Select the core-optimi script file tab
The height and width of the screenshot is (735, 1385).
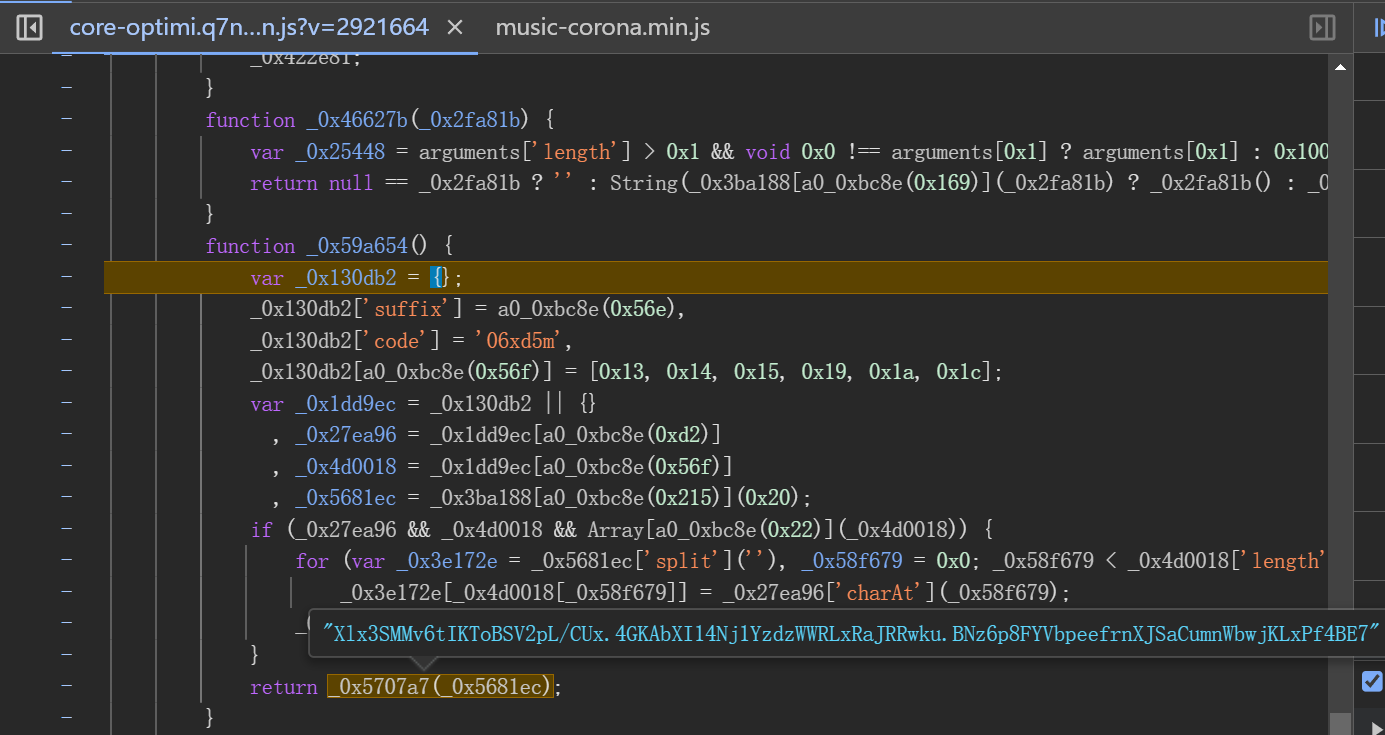[248, 27]
